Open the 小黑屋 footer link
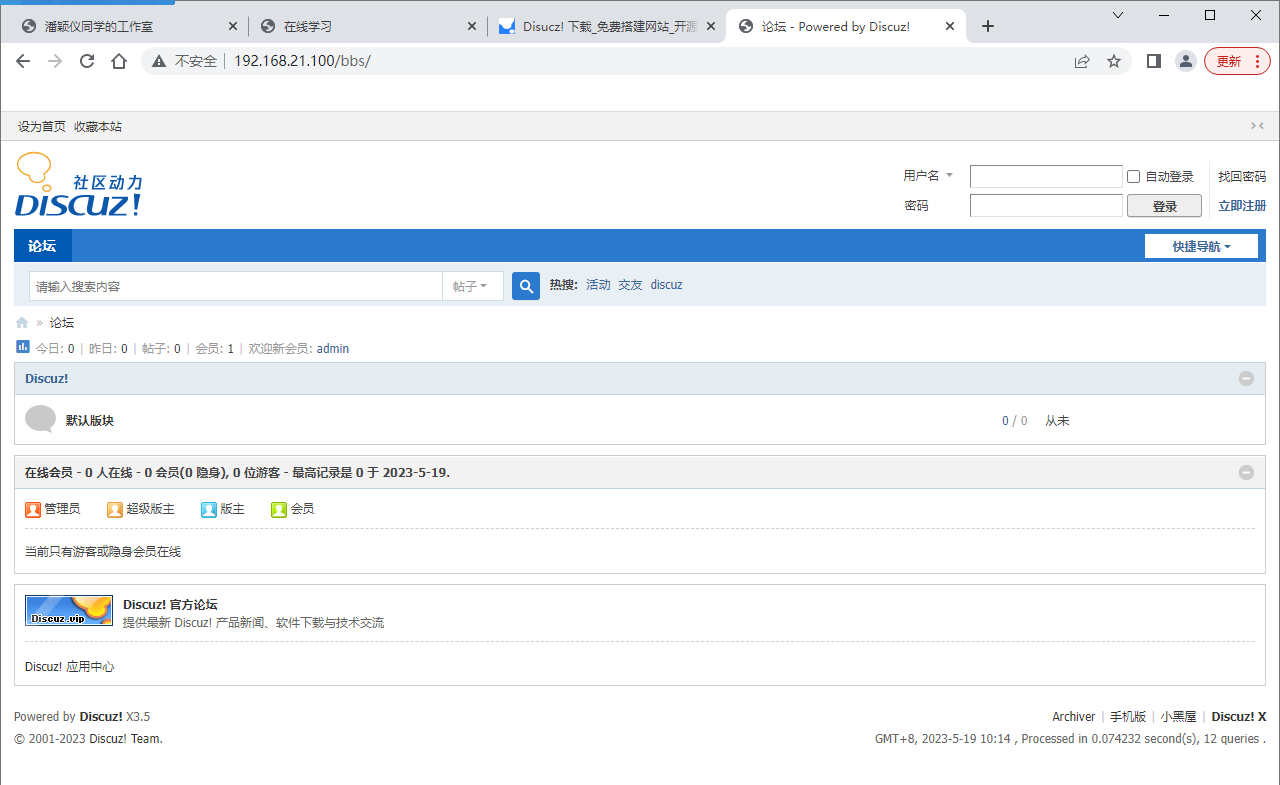The width and height of the screenshot is (1280, 785). click(1179, 717)
